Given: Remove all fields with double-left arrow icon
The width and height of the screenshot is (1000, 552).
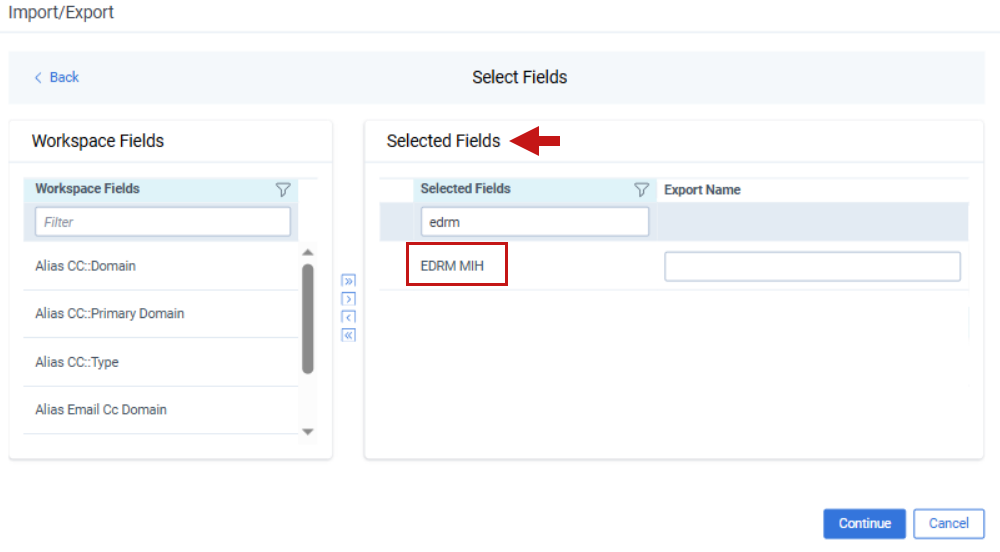Looking at the screenshot, I should coord(348,335).
